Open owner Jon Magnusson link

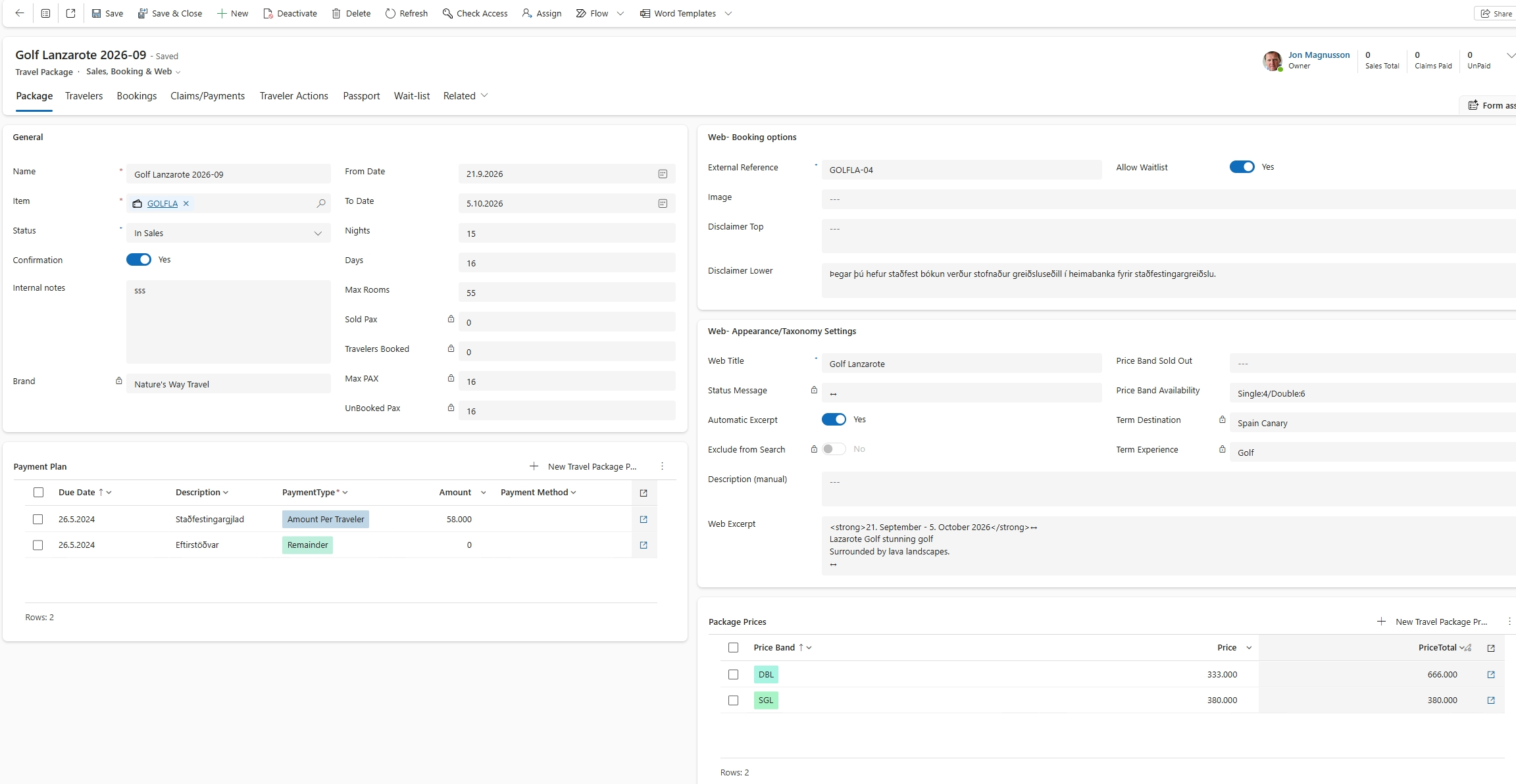[1319, 55]
